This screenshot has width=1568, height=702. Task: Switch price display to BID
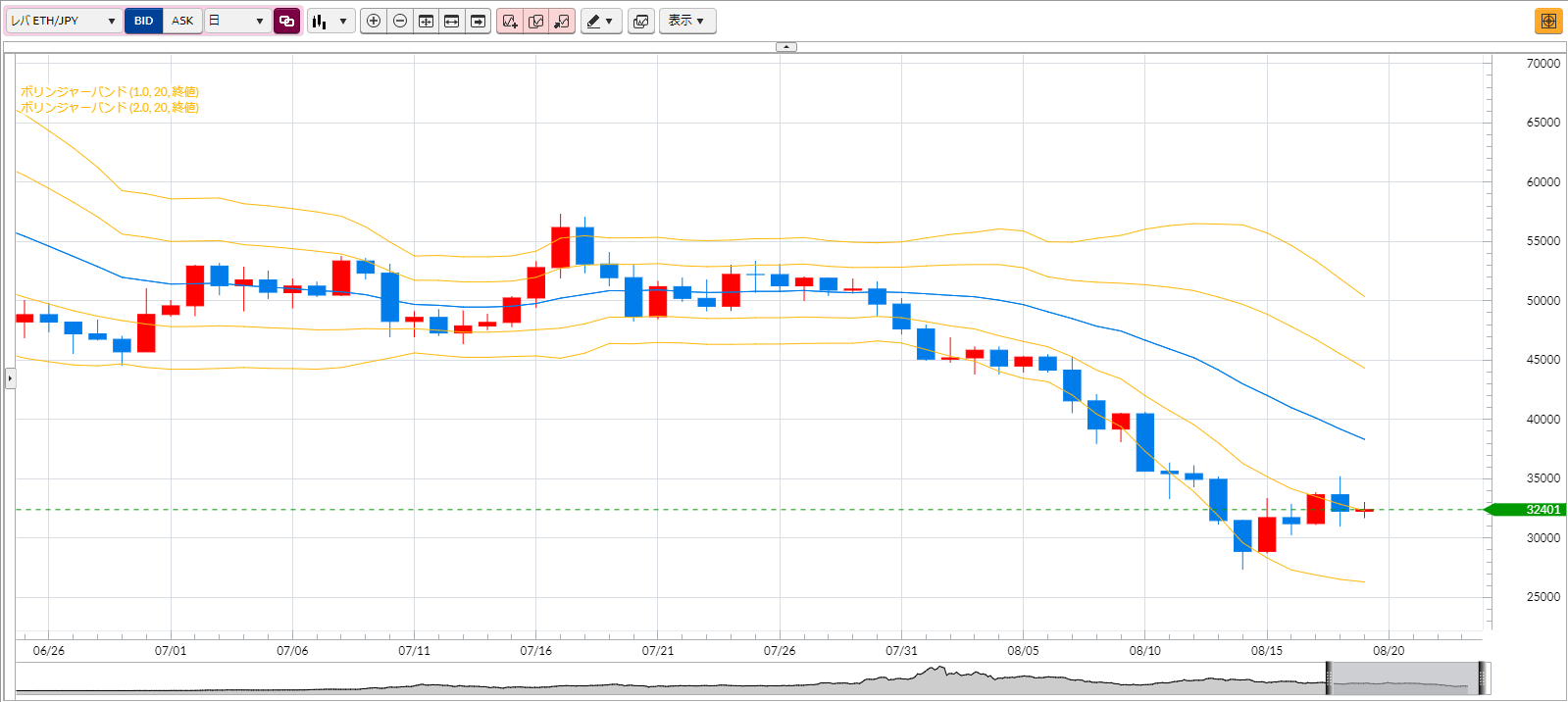(x=144, y=21)
